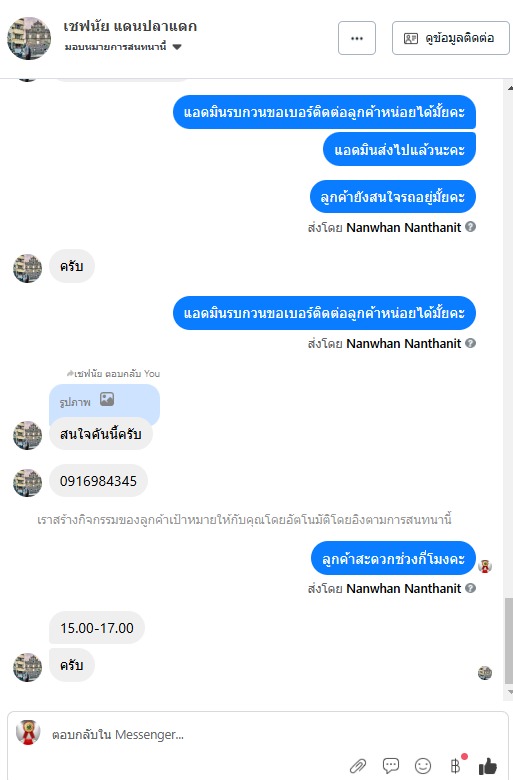This screenshot has height=780, width=513.
Task: Click the help icon under last sent message
Action: click(x=470, y=588)
